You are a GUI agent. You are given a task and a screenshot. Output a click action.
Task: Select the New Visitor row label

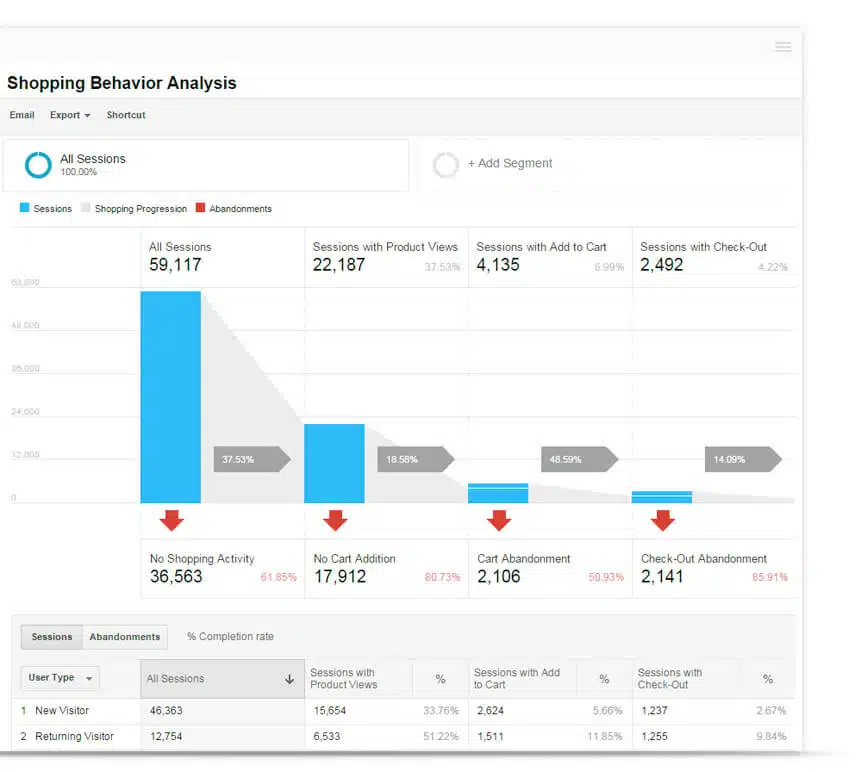pos(62,711)
